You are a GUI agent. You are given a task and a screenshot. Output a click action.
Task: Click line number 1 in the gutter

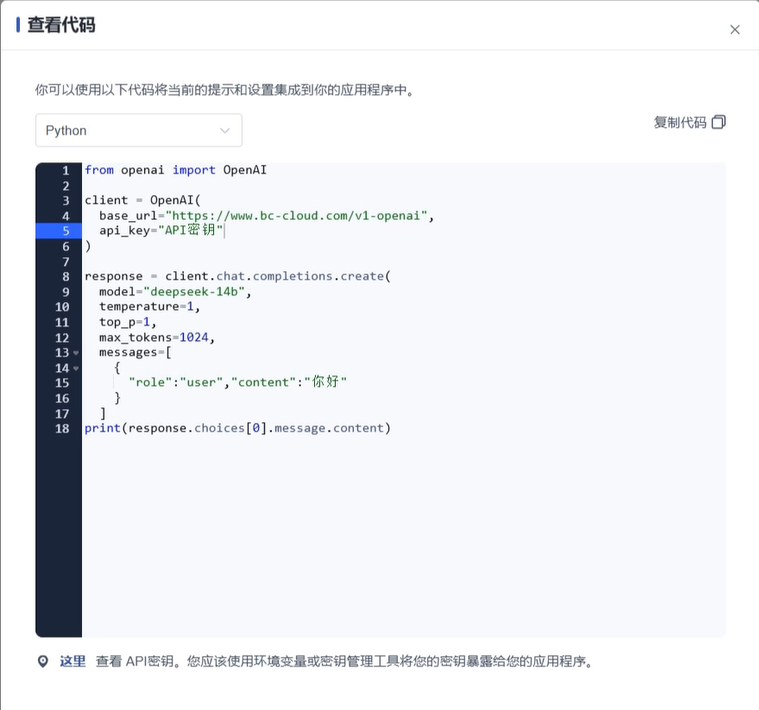(64, 170)
